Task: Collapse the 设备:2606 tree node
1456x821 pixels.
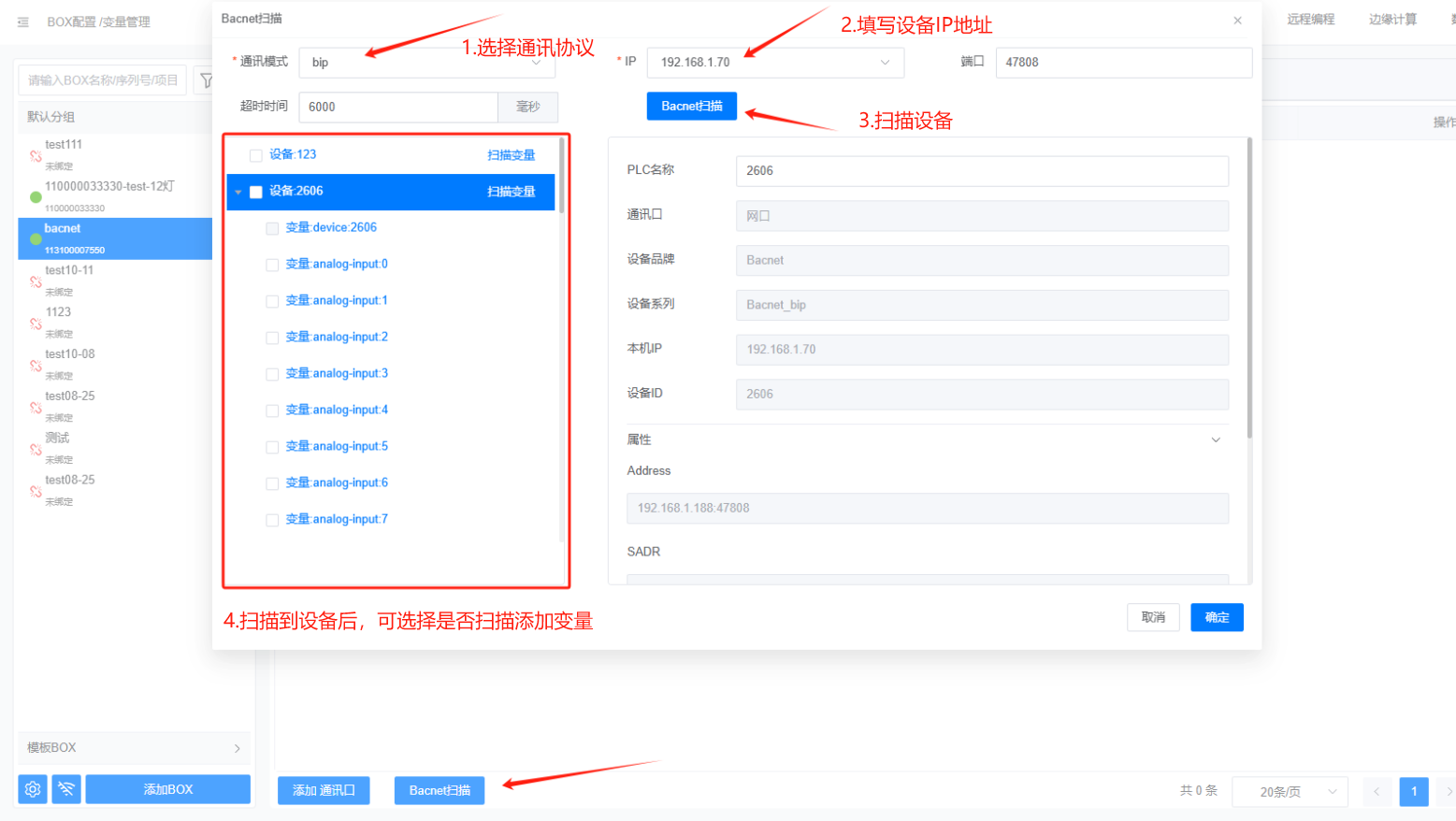Action: click(238, 192)
